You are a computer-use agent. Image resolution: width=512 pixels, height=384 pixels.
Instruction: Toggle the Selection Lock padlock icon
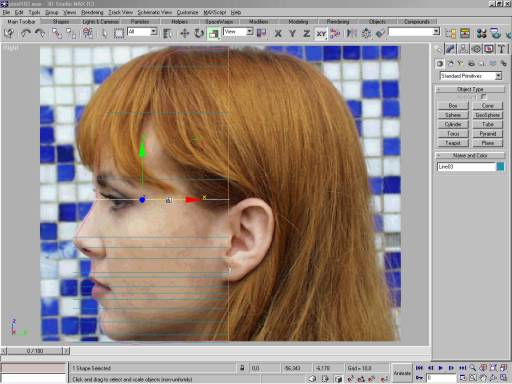[242, 368]
